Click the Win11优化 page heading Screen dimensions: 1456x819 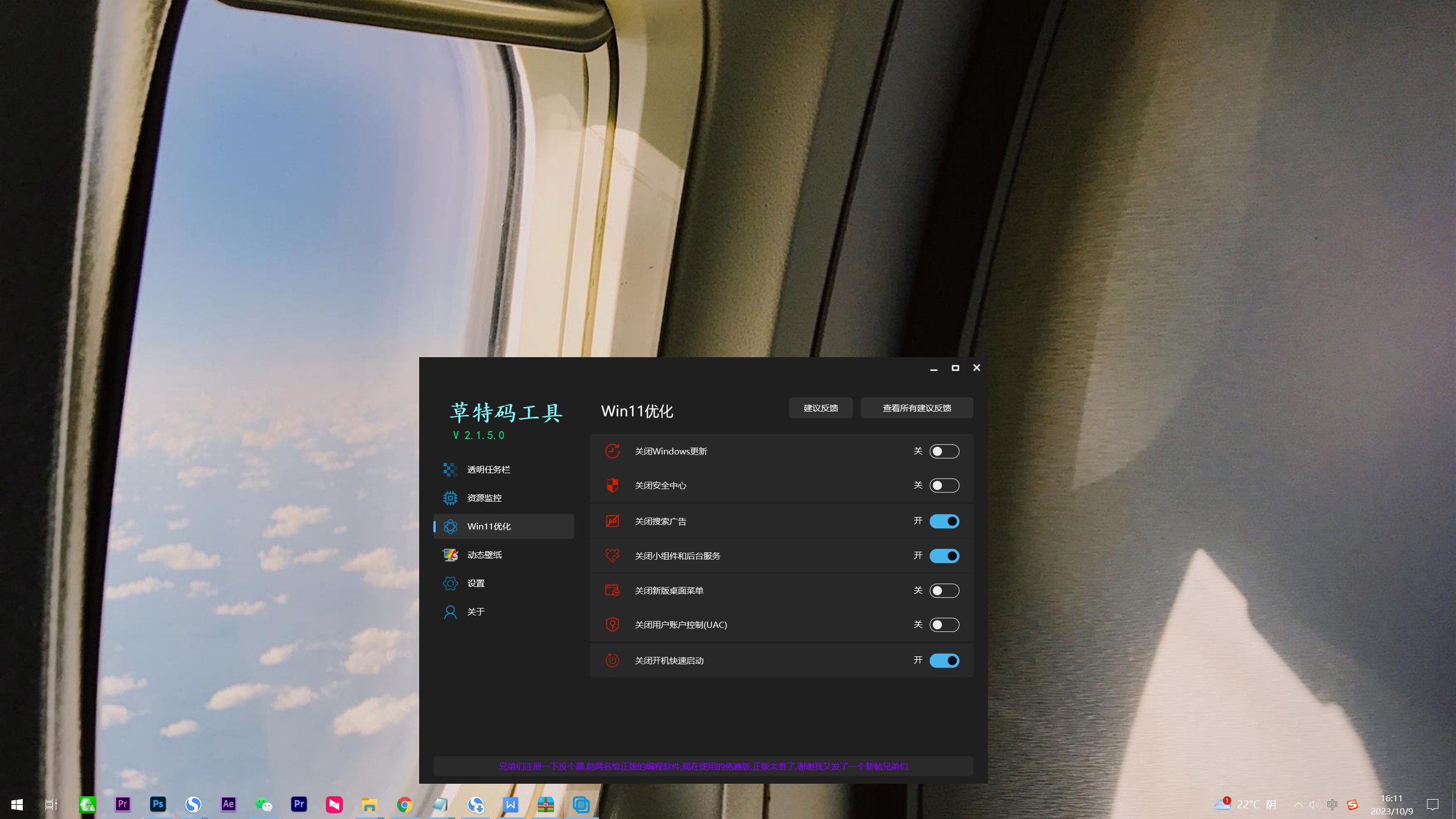pyautogui.click(x=637, y=411)
